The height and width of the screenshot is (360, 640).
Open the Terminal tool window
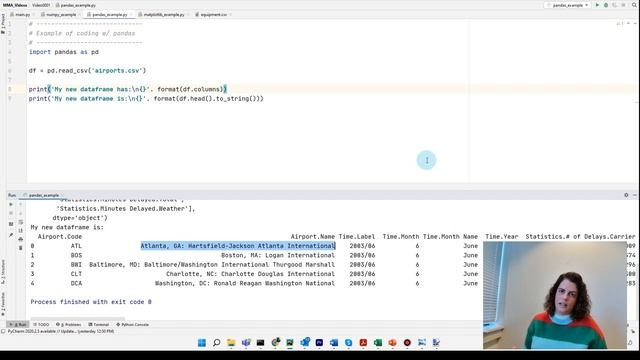[x=98, y=324]
